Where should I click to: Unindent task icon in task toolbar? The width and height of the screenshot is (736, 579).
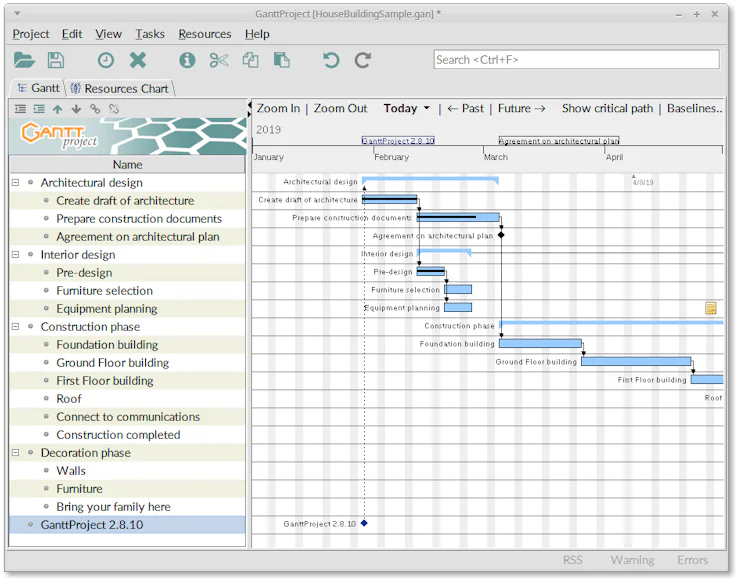(20, 109)
